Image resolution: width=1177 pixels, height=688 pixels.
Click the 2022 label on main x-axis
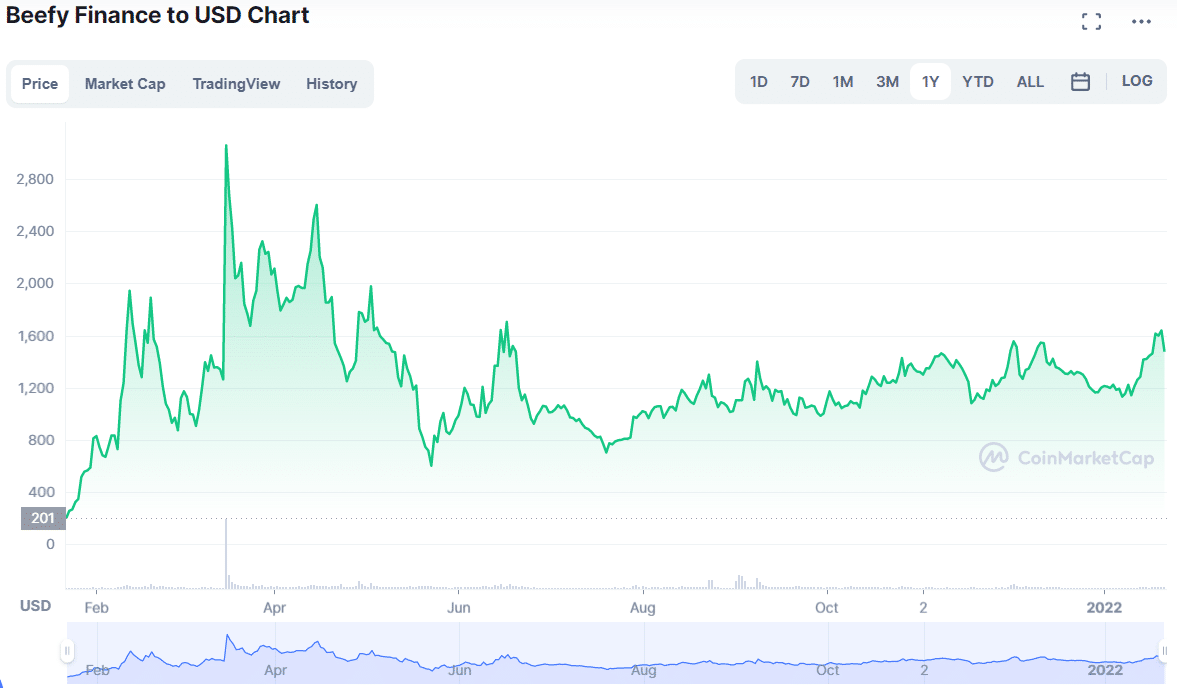coord(1104,608)
